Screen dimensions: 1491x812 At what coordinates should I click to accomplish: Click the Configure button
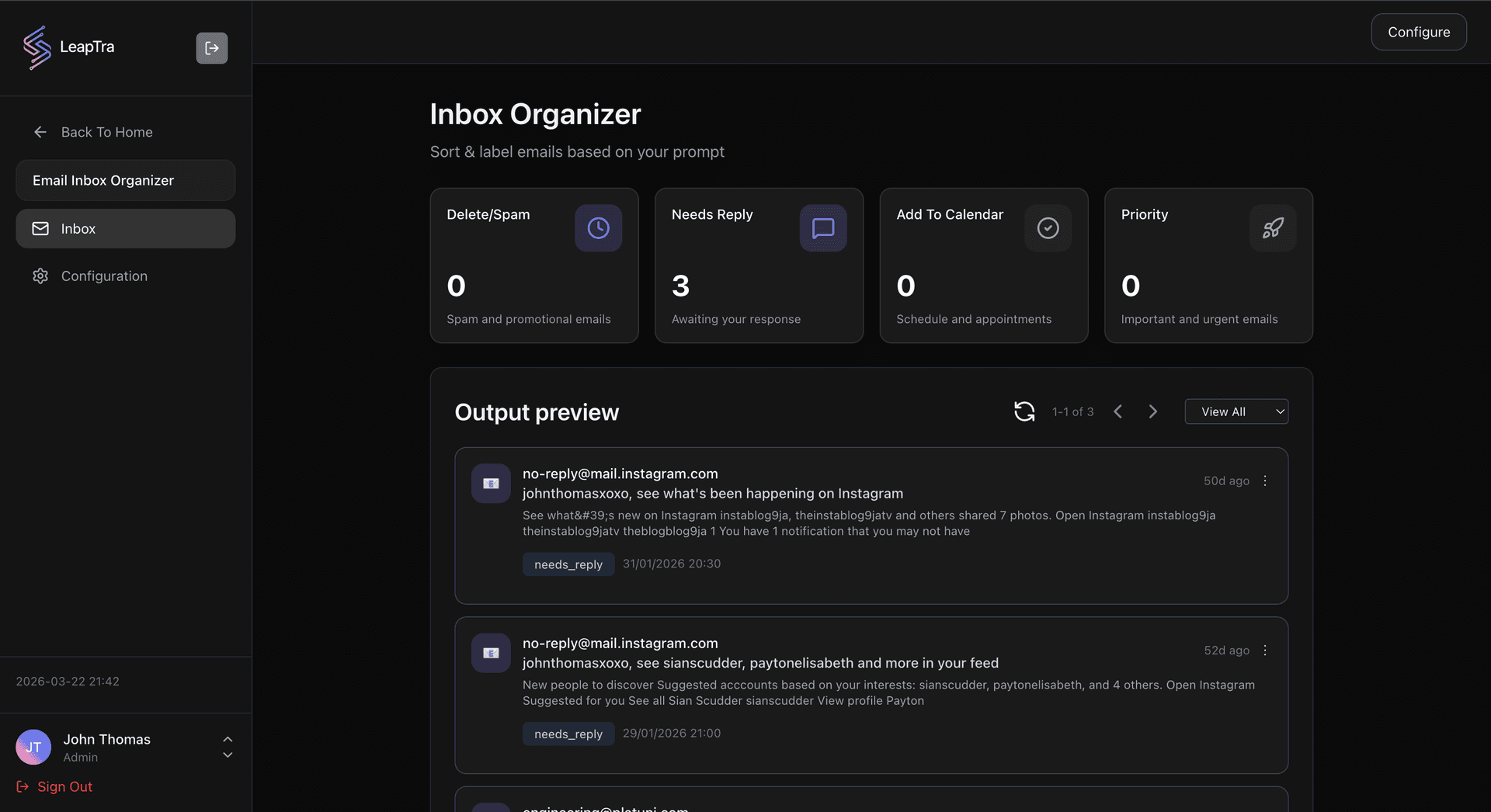[1419, 32]
